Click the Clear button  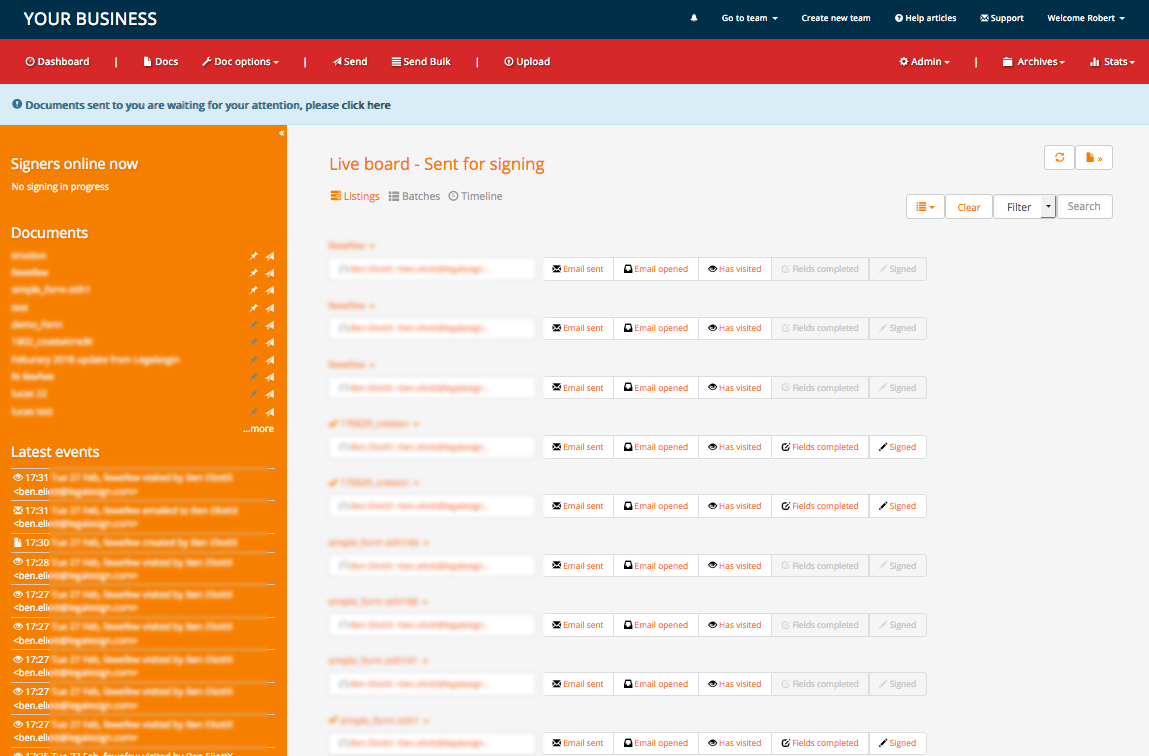[969, 207]
